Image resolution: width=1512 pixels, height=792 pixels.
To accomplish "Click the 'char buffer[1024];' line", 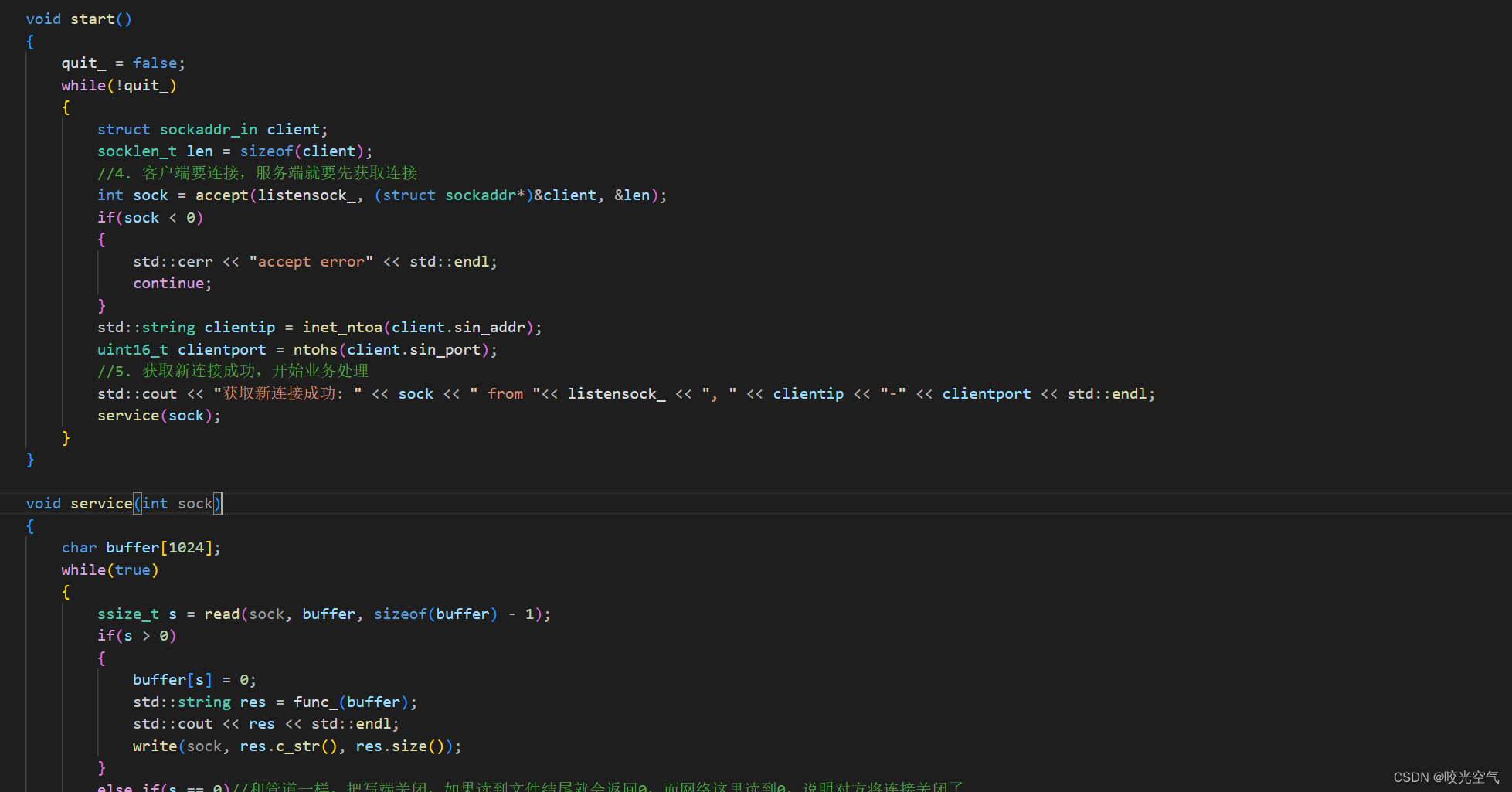I will click(x=141, y=548).
